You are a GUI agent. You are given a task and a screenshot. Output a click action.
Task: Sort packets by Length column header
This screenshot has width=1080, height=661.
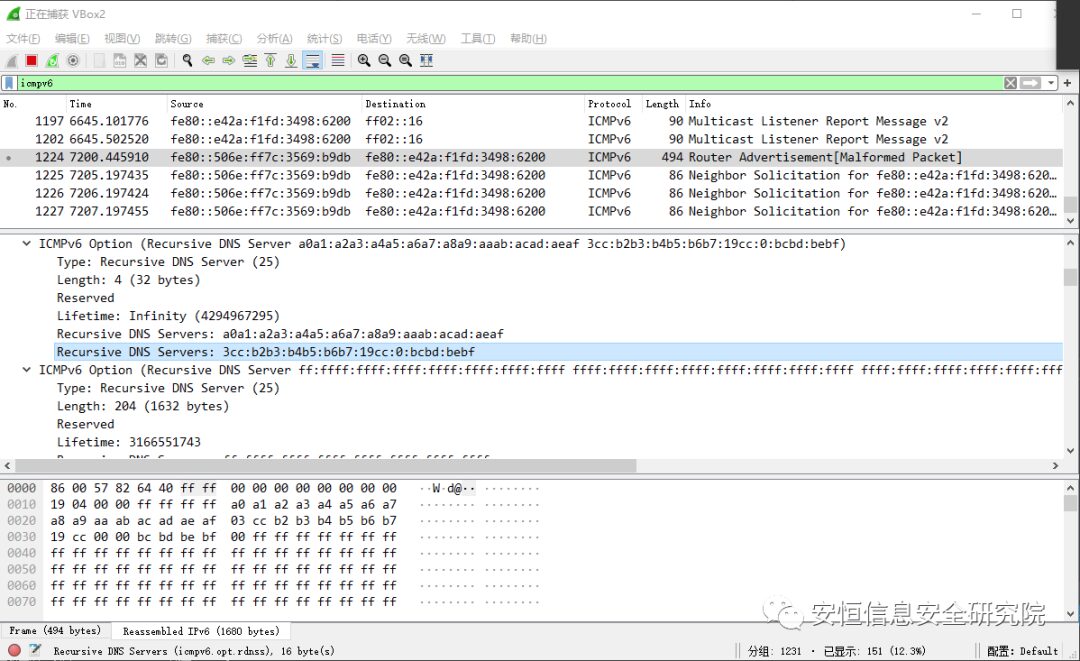pos(663,104)
